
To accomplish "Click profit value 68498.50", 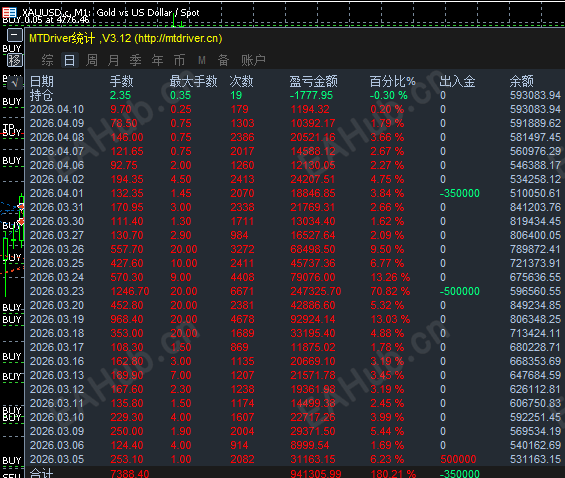I will coord(313,249).
